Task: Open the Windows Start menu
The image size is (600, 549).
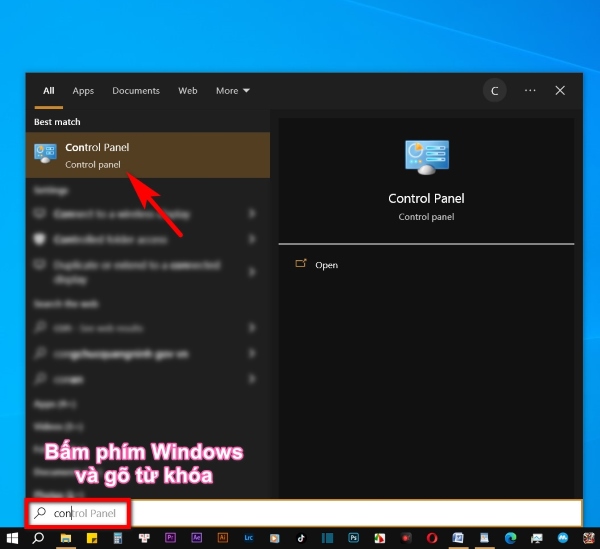Action: (x=12, y=538)
